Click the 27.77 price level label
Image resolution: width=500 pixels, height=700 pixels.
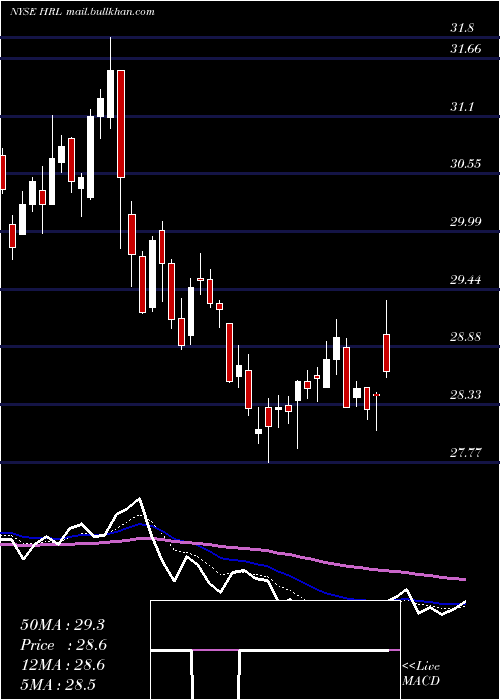click(x=466, y=453)
